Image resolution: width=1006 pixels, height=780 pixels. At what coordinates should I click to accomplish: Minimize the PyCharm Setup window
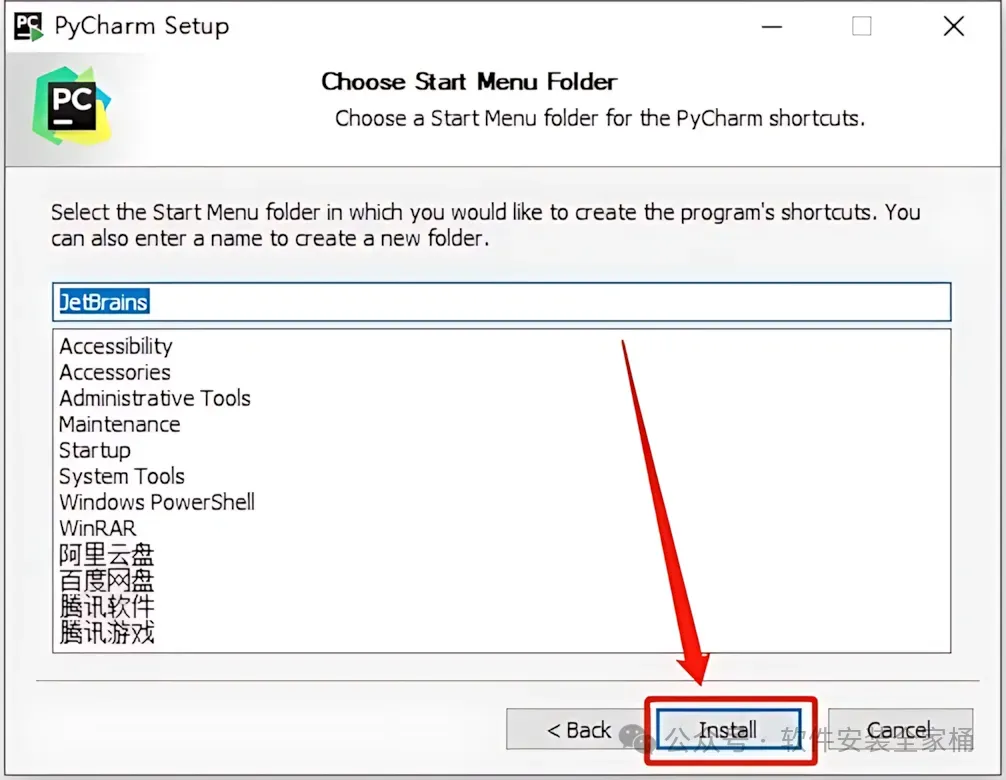coord(772,27)
